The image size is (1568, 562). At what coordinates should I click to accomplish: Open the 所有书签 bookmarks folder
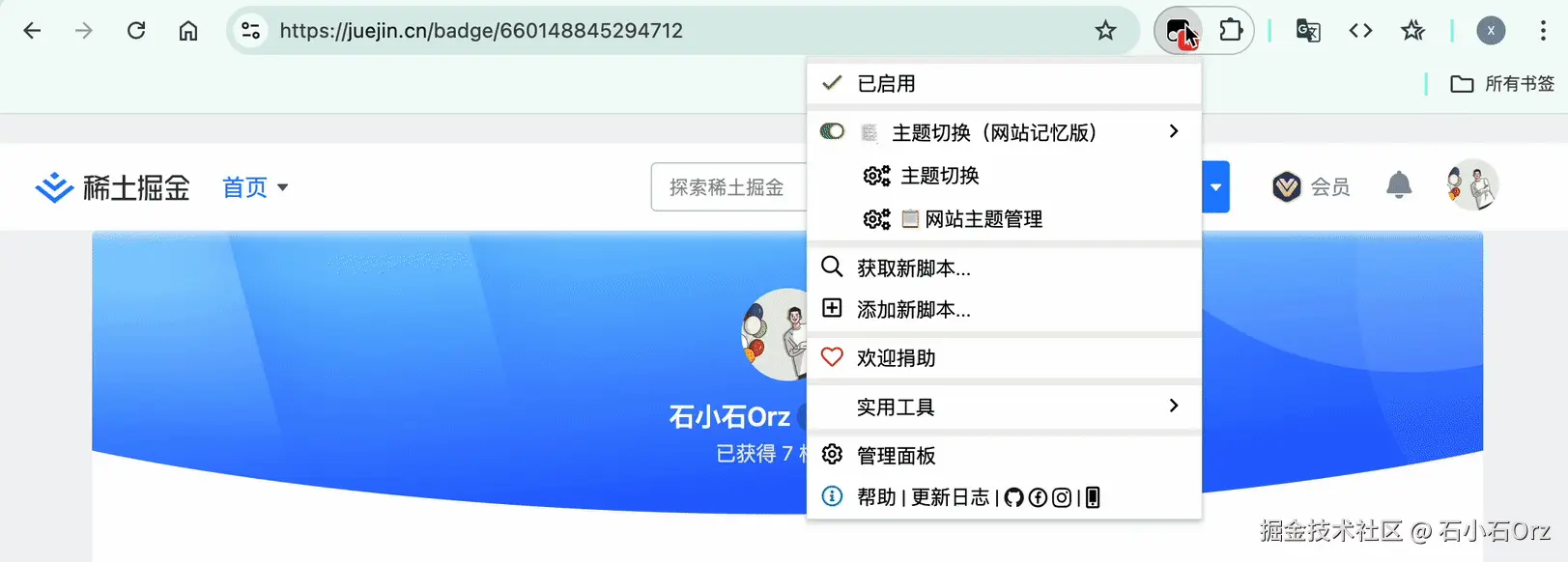tap(1502, 84)
